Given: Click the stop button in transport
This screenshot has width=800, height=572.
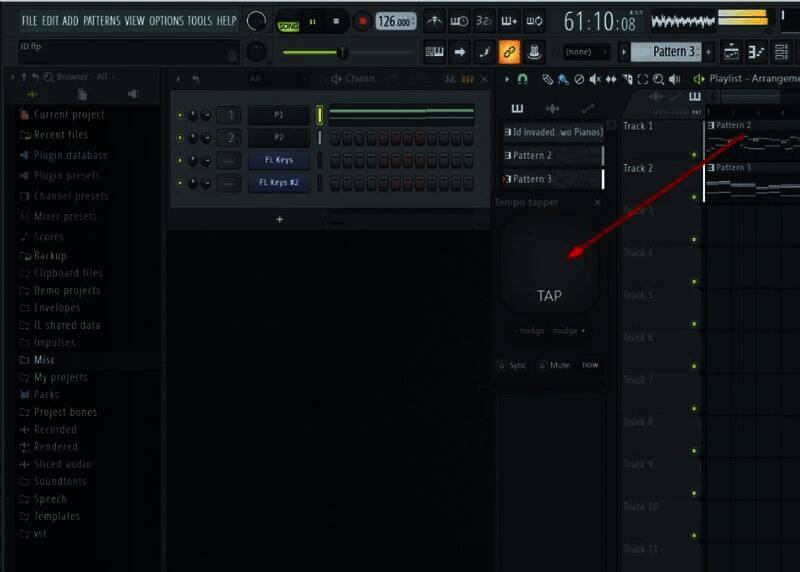Looking at the screenshot, I should pyautogui.click(x=336, y=21).
